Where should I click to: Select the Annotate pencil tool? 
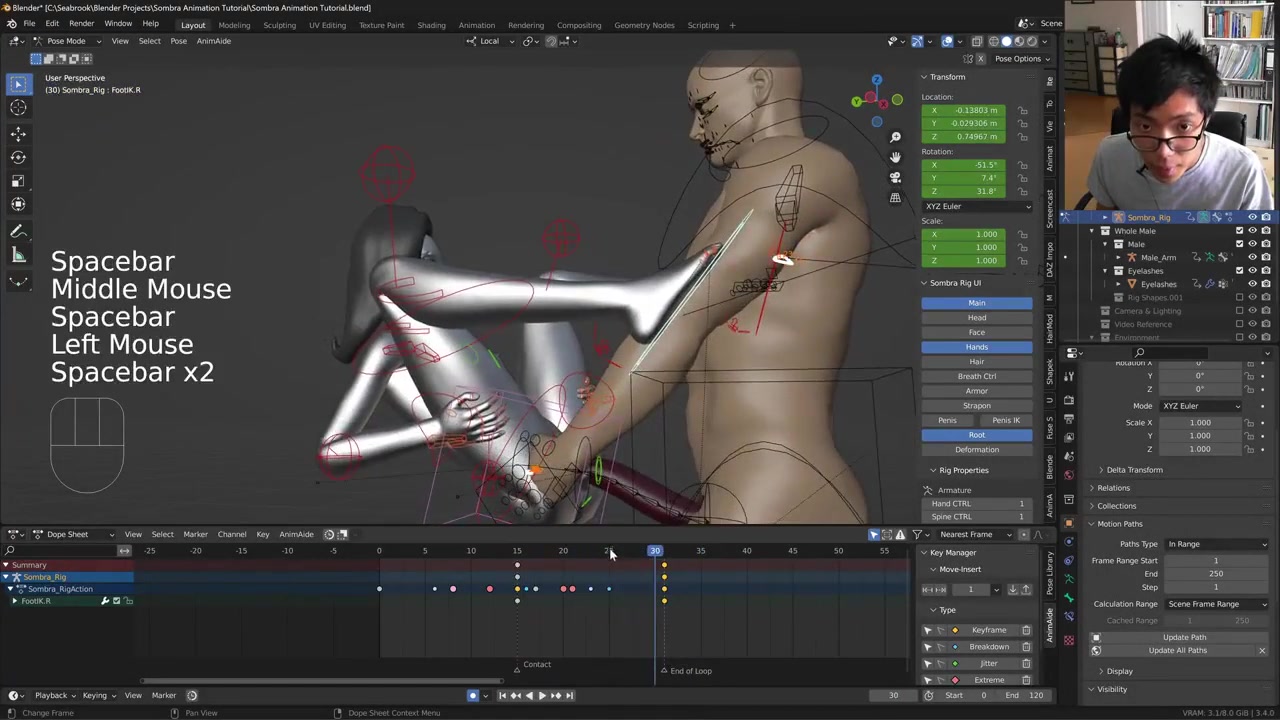(18, 232)
